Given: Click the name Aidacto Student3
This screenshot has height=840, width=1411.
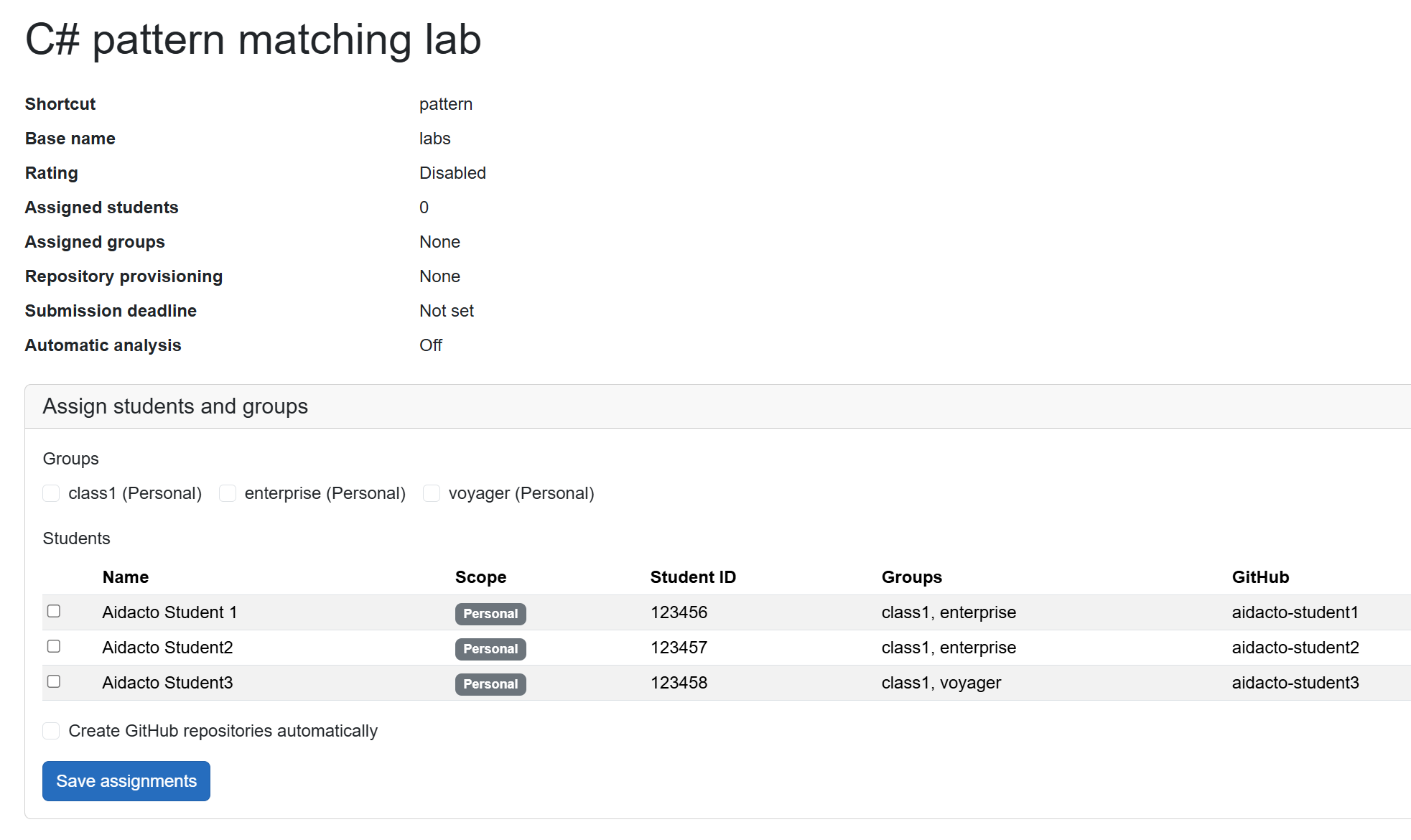Looking at the screenshot, I should 167,683.
